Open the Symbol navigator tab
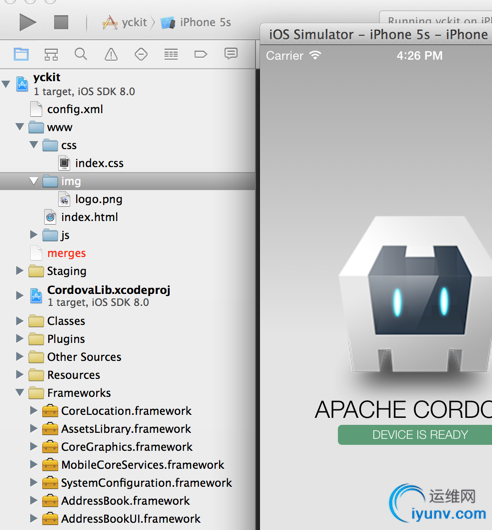The height and width of the screenshot is (530, 492). [x=51, y=54]
